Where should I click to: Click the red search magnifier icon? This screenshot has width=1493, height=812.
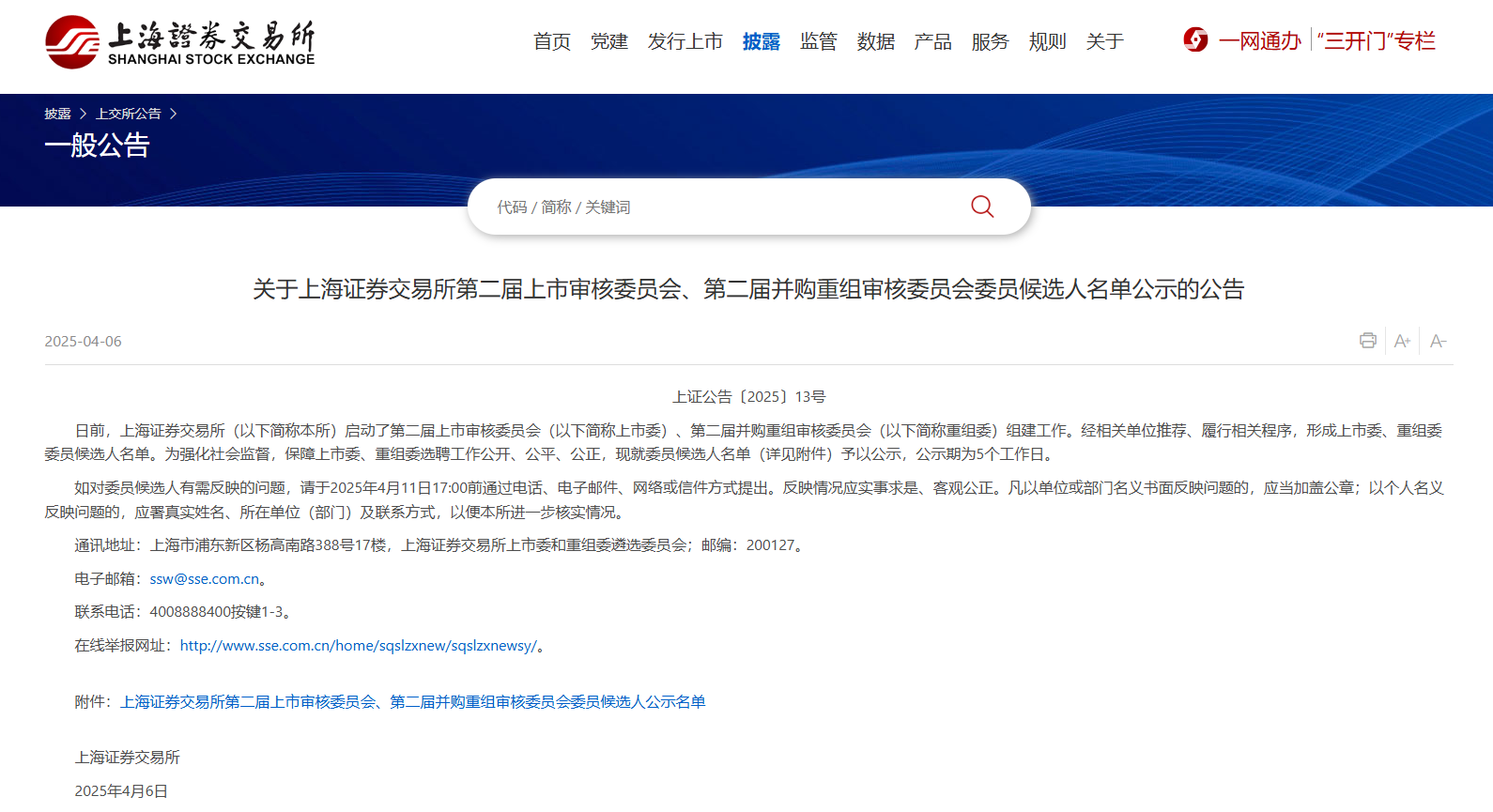tap(982, 207)
